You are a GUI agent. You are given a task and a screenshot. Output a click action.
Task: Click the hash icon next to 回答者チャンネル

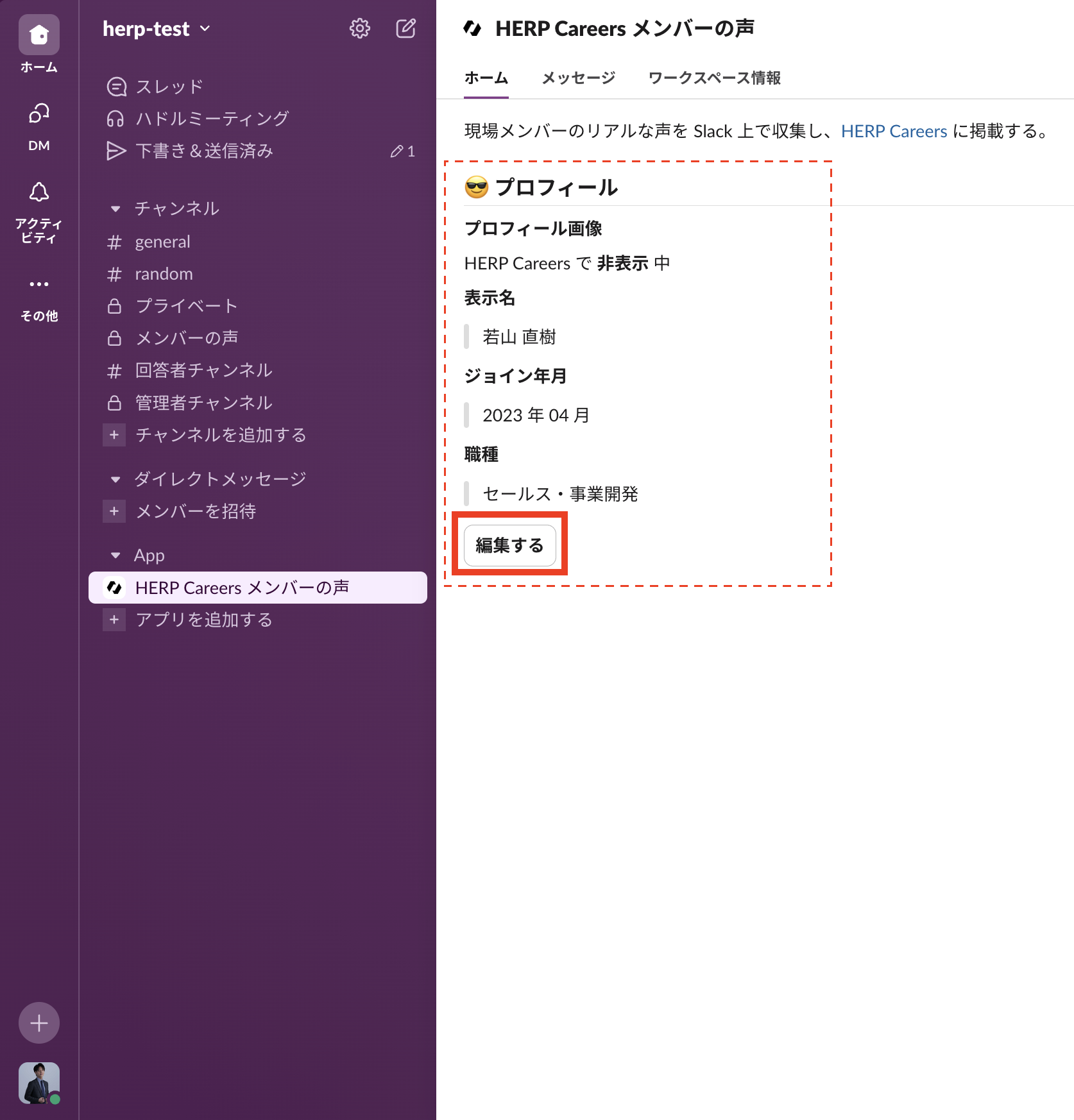(x=114, y=371)
